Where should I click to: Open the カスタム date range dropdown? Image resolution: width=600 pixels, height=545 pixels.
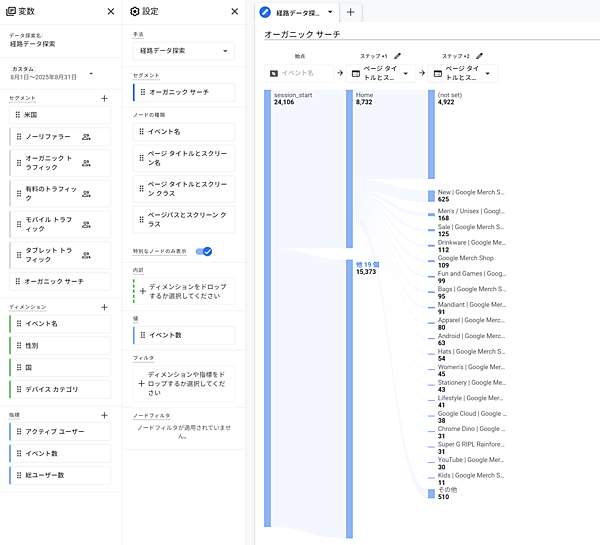click(x=91, y=73)
